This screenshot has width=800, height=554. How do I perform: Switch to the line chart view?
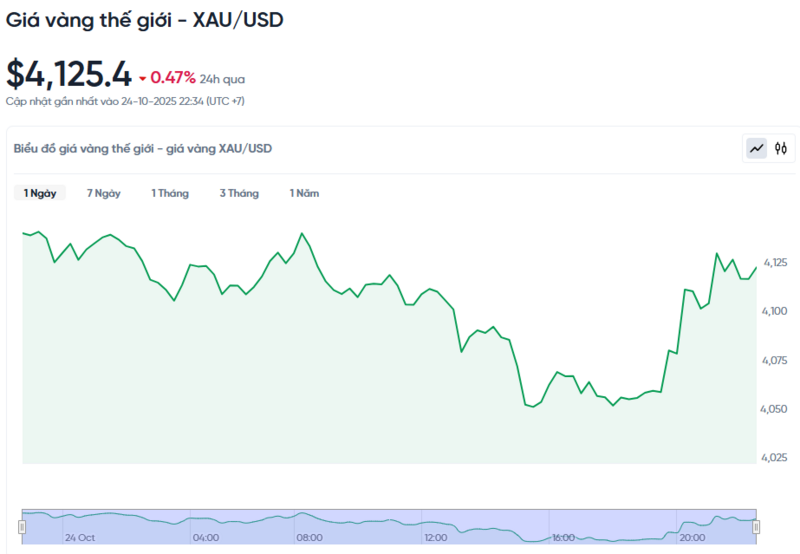(x=757, y=149)
